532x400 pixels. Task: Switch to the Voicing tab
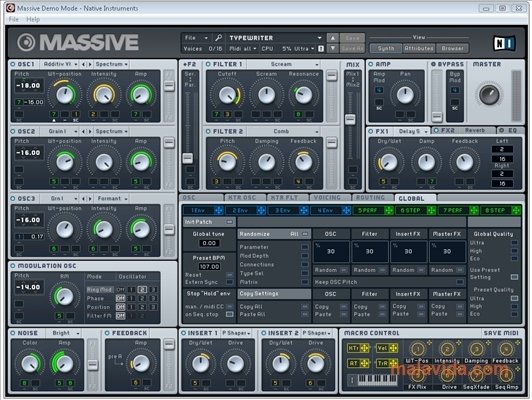(x=330, y=198)
